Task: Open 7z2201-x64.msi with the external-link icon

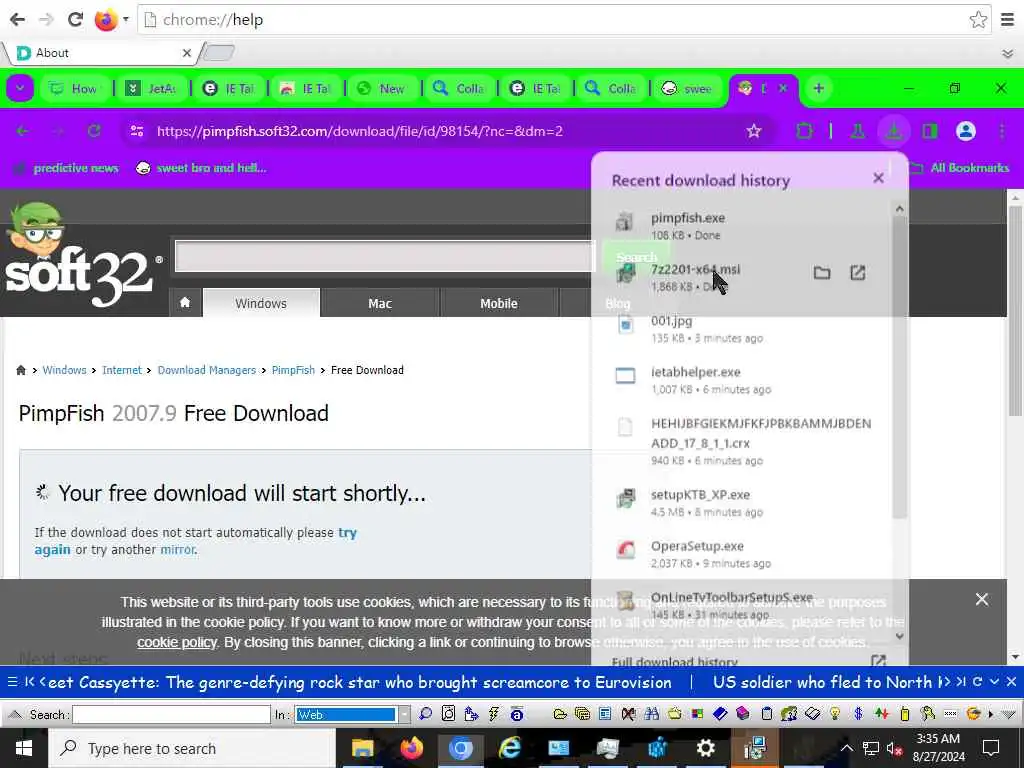Action: click(857, 273)
